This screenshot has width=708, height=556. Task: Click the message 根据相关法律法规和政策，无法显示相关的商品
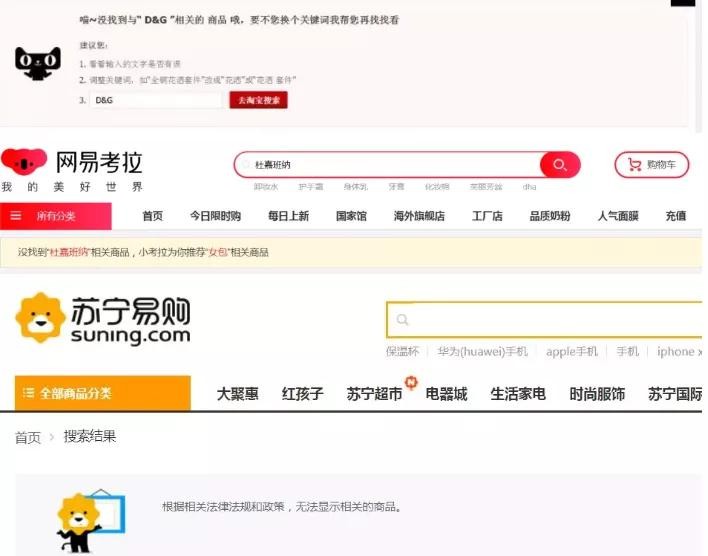point(282,507)
